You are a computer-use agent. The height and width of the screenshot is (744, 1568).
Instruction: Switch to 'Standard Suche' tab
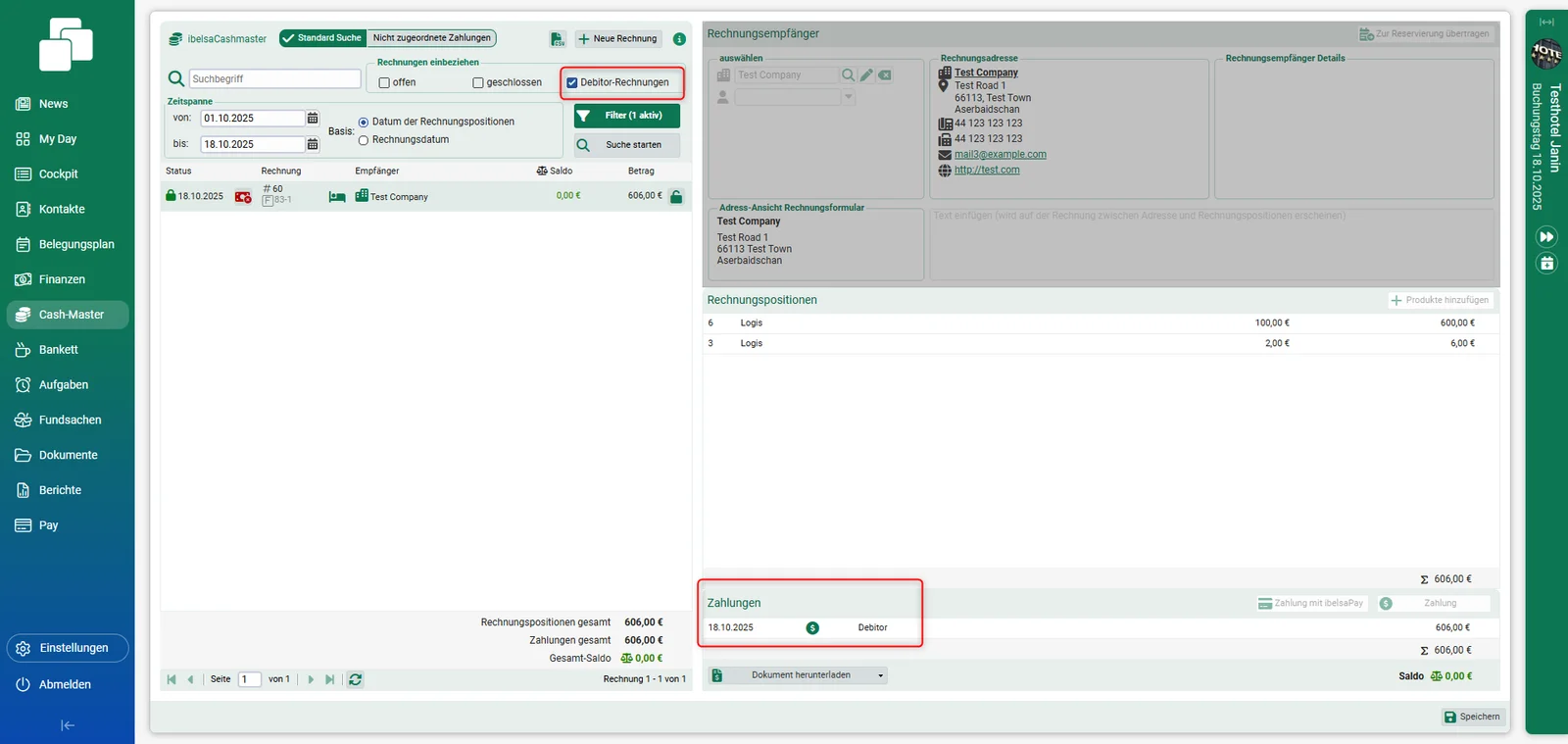tap(321, 38)
